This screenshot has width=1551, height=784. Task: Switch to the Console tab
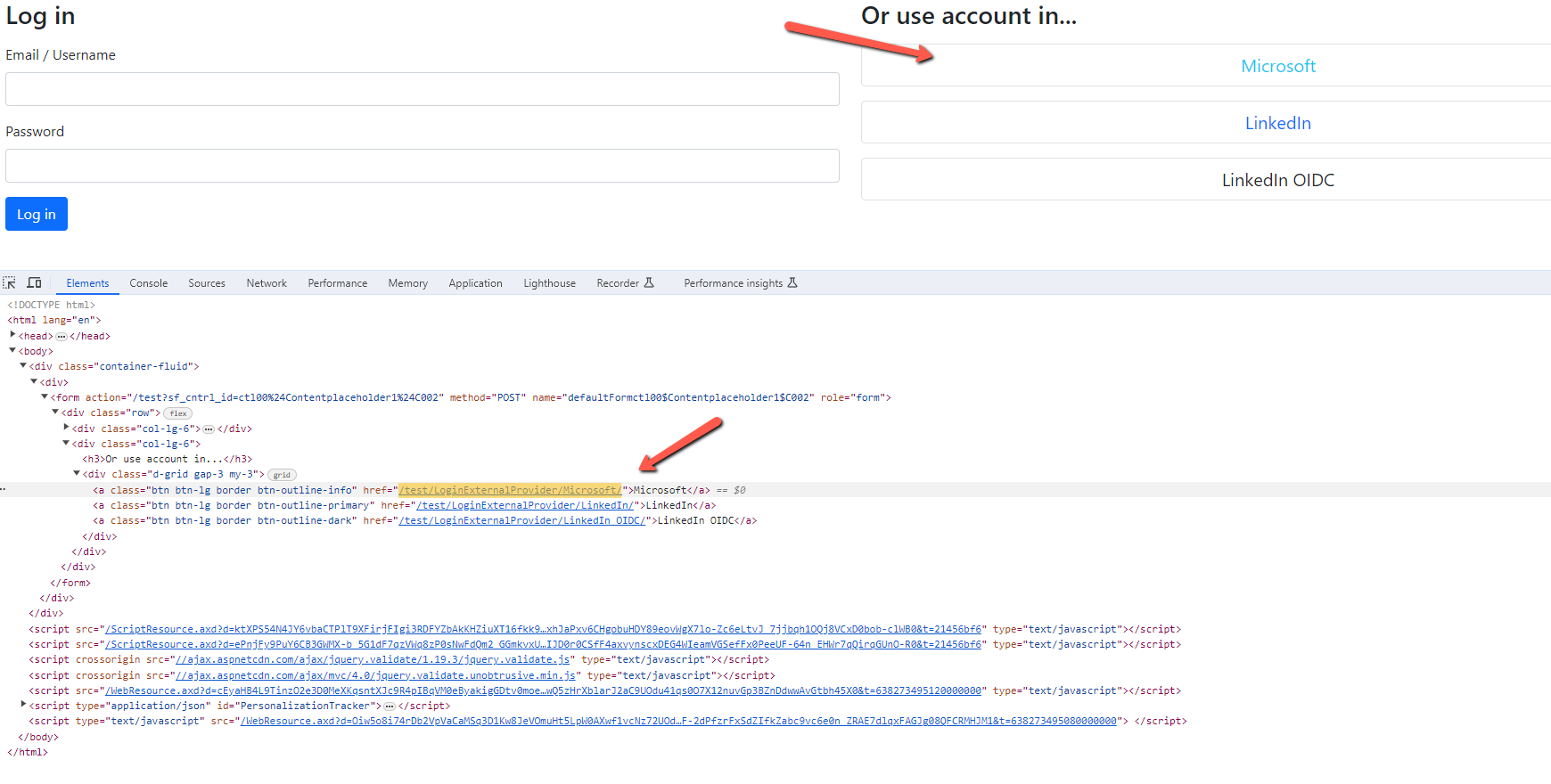pyautogui.click(x=149, y=283)
